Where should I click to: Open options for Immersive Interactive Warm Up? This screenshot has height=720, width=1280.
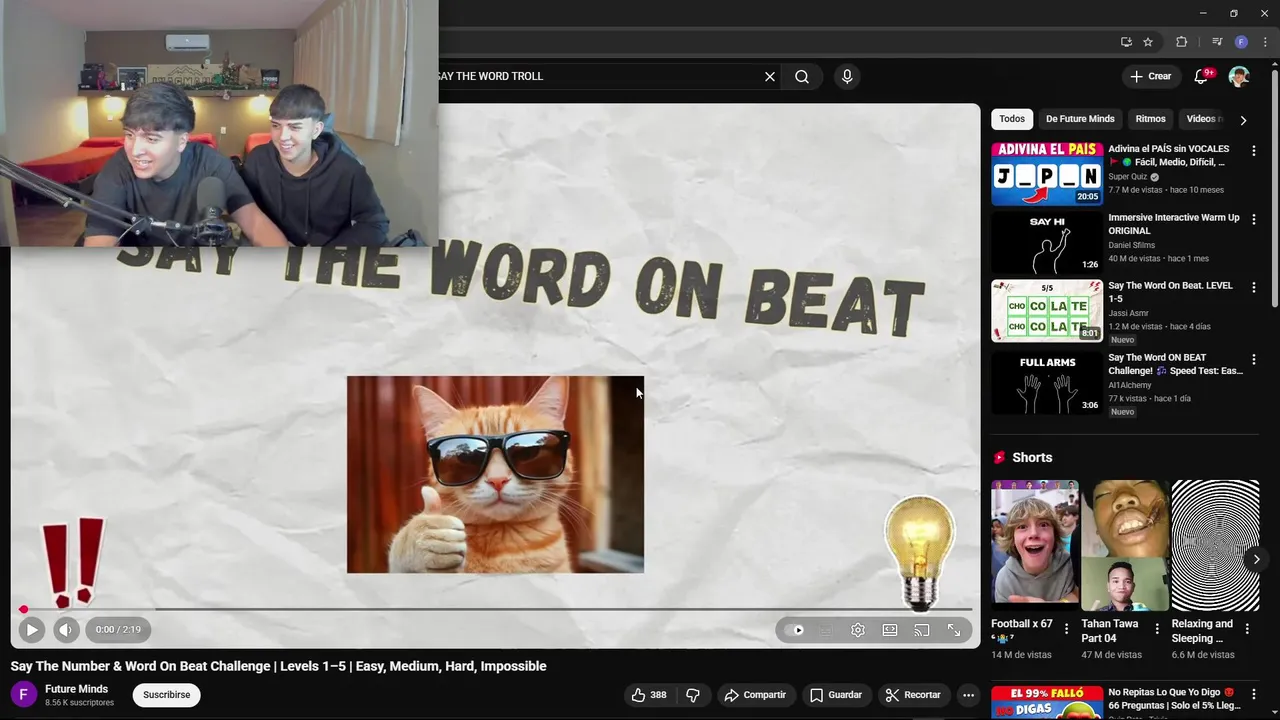[x=1254, y=219]
